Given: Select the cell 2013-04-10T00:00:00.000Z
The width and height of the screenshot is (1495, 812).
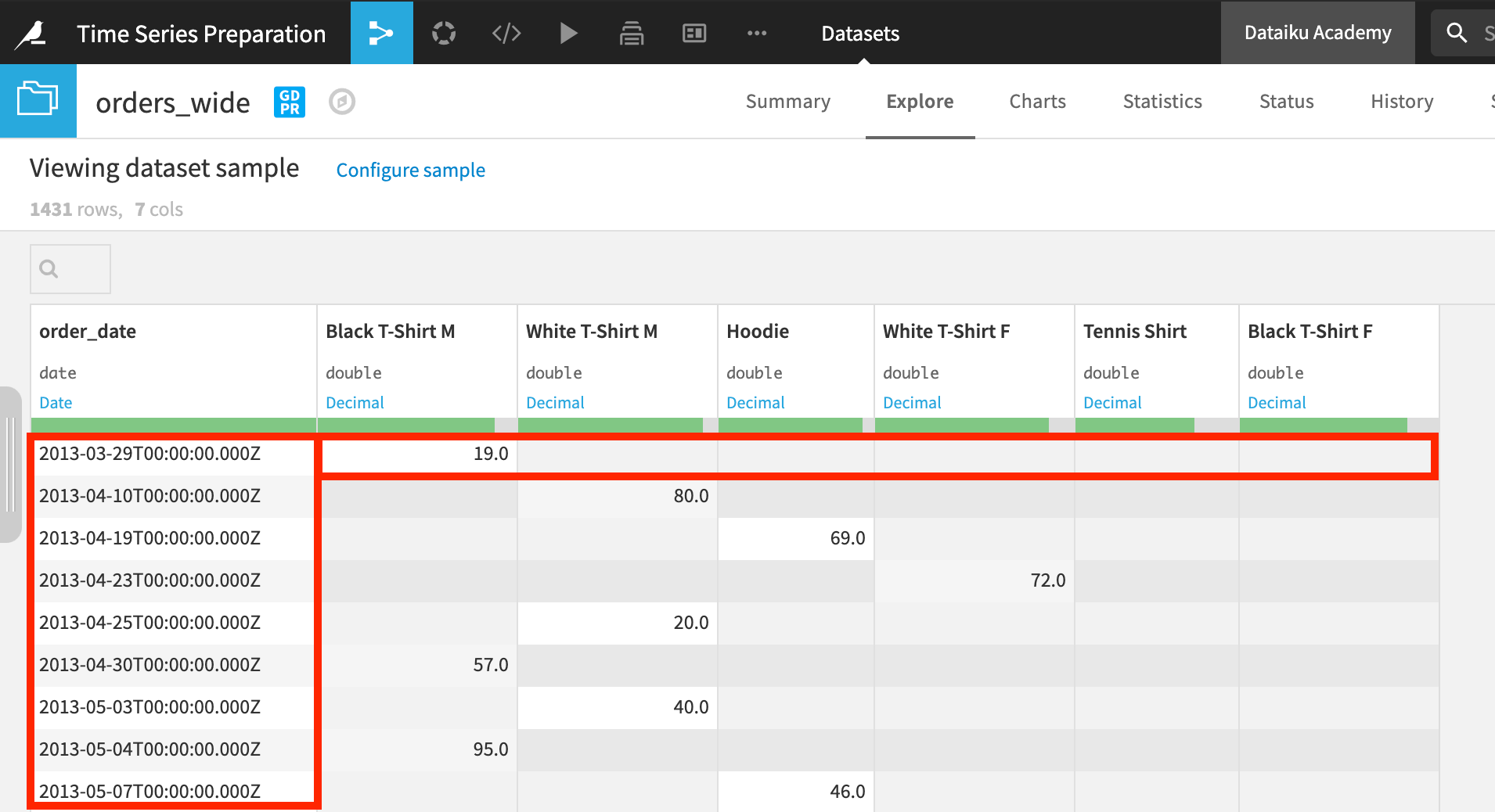Looking at the screenshot, I should (x=173, y=496).
